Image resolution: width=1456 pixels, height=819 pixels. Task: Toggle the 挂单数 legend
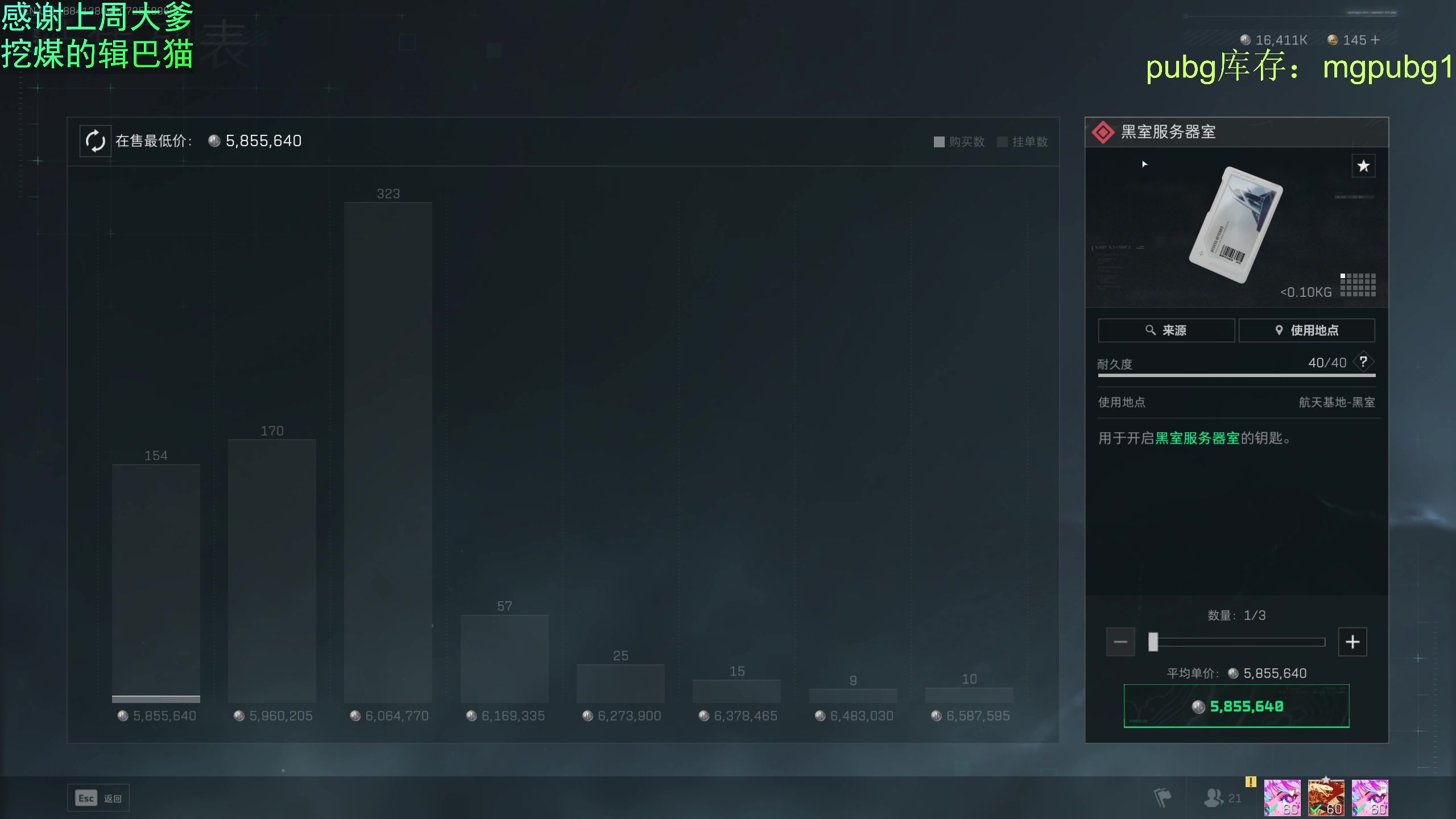[x=1023, y=142]
